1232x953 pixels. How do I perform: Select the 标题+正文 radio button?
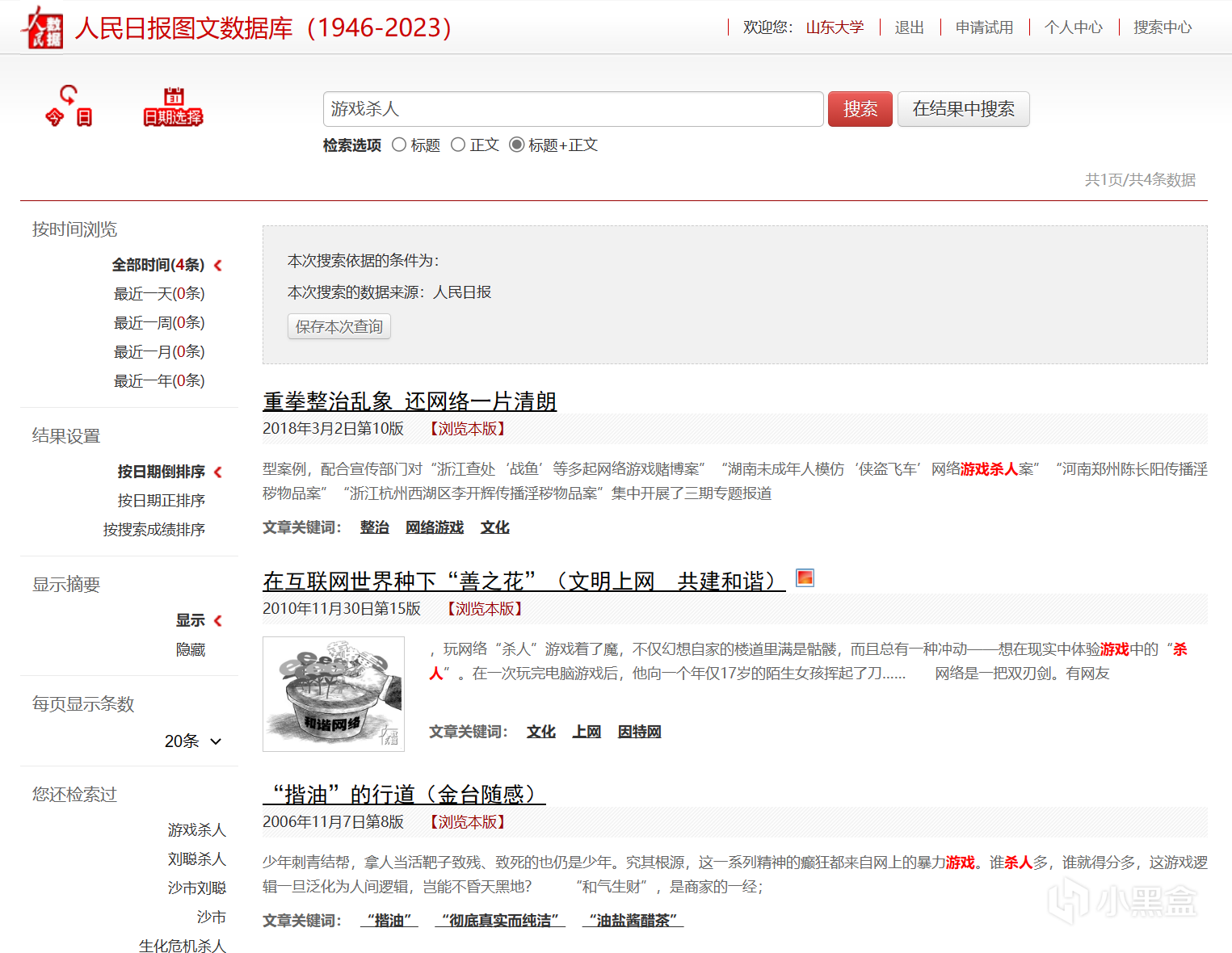517,145
